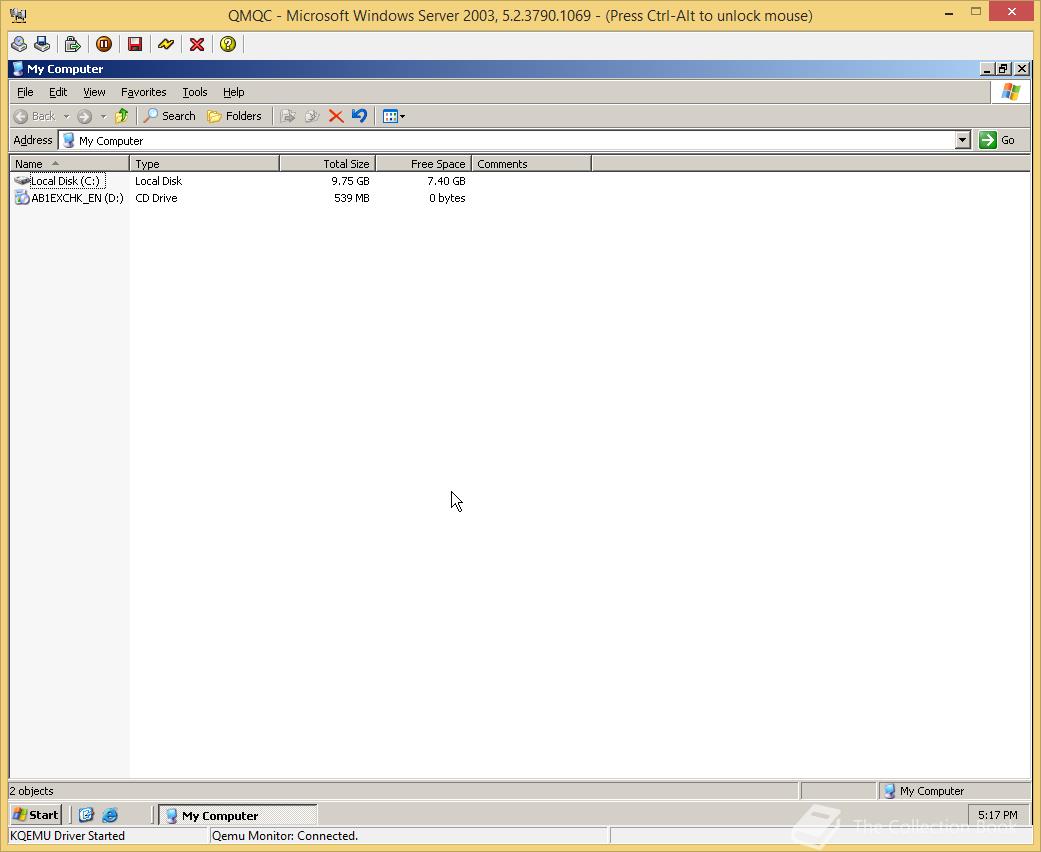Screen dimensions: 1041x852
Task: Select AB1EXCHK_EN (D:) CD drive
Action: click(68, 198)
